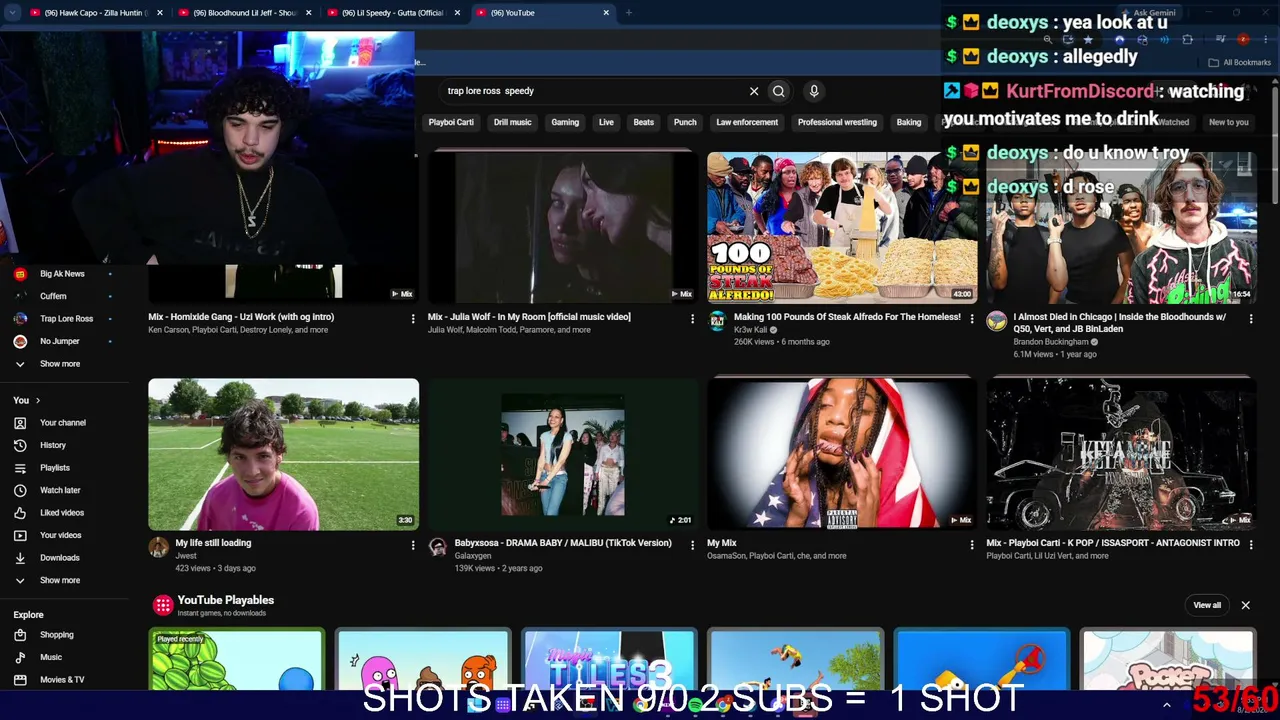The image size is (1280, 720).
Task: Play the 100 Pounds of Steak Alfredo thumbnail
Action: tap(842, 227)
